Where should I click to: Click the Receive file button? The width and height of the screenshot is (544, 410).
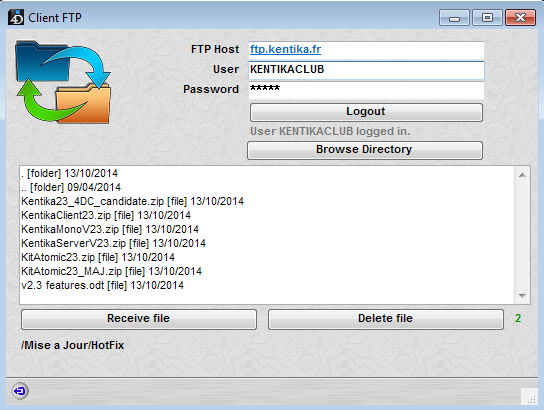[139, 319]
